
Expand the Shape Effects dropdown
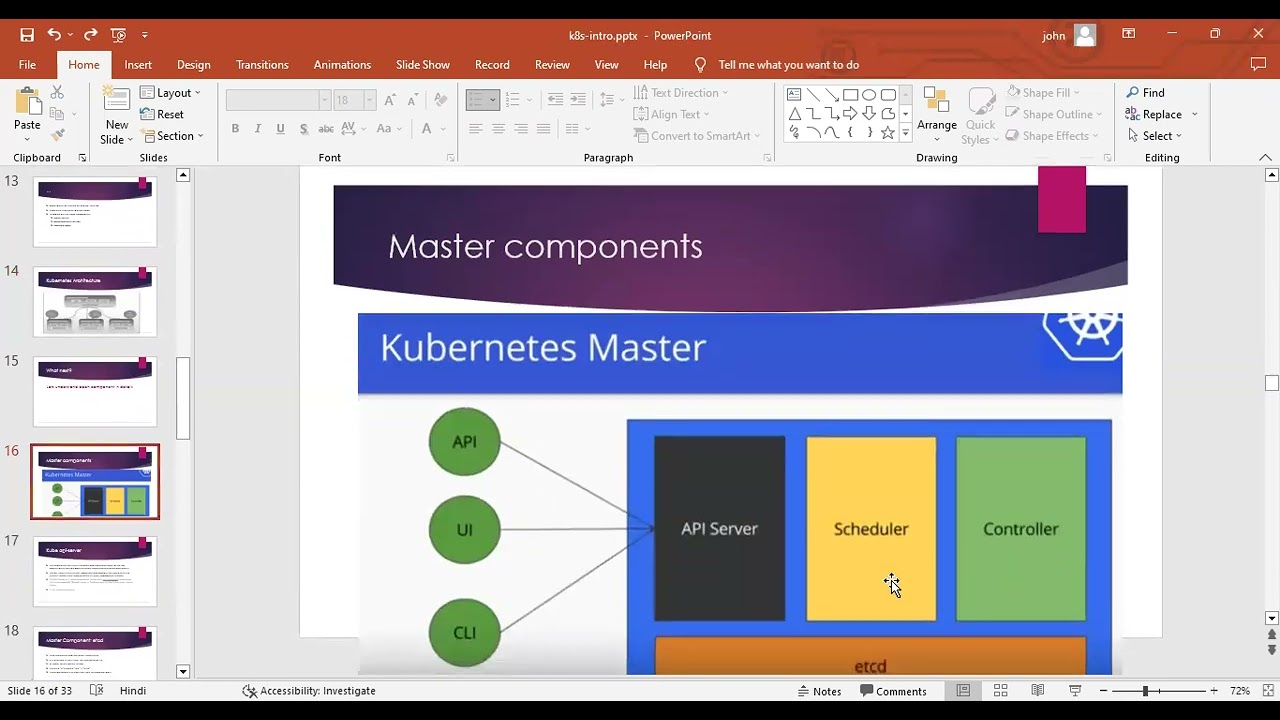pos(1053,136)
